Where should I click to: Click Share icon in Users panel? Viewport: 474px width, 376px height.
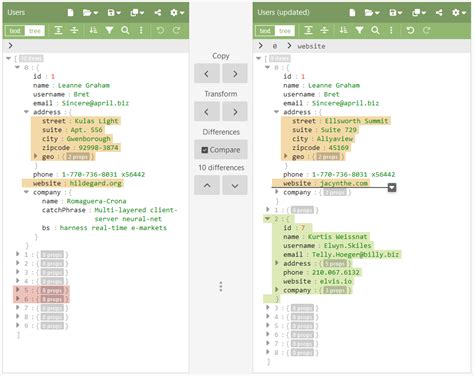pyautogui.click(x=158, y=13)
